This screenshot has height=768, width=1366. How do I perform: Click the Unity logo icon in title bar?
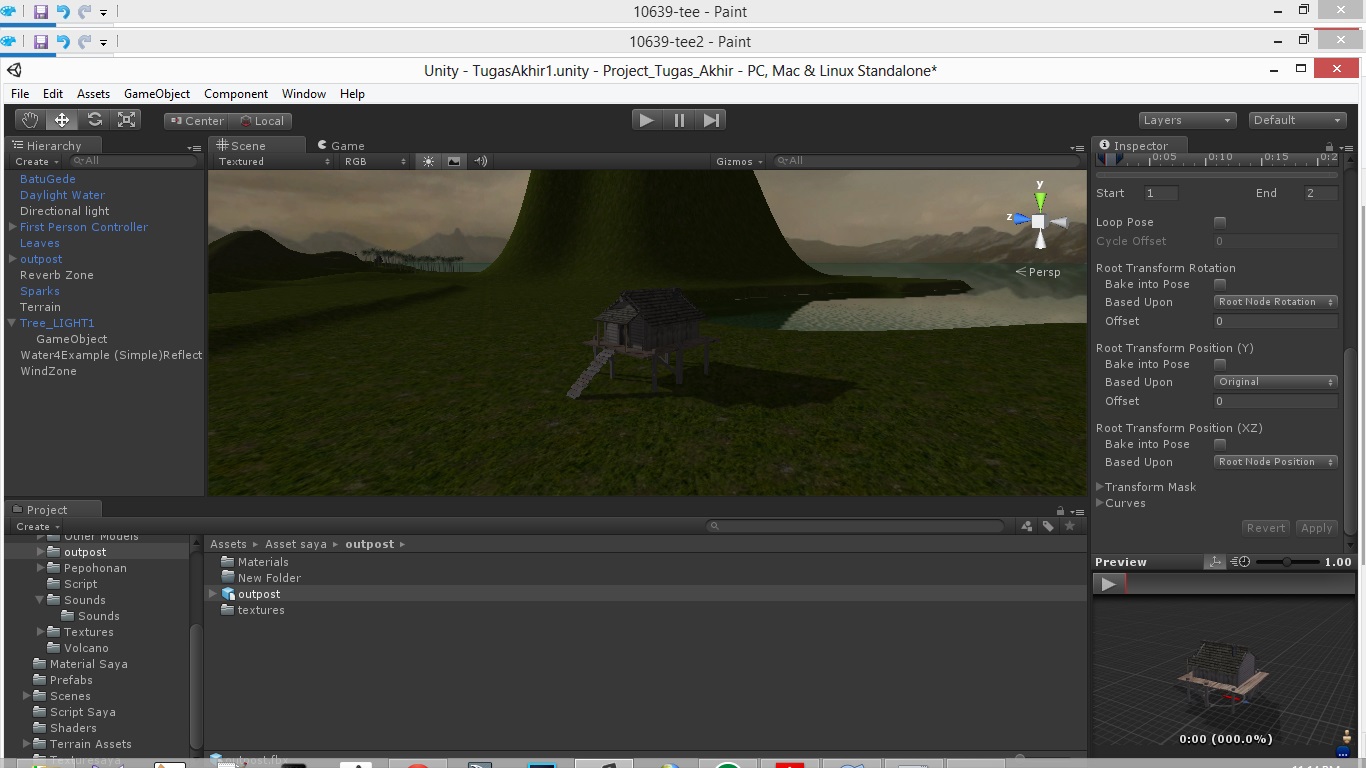pyautogui.click(x=14, y=70)
